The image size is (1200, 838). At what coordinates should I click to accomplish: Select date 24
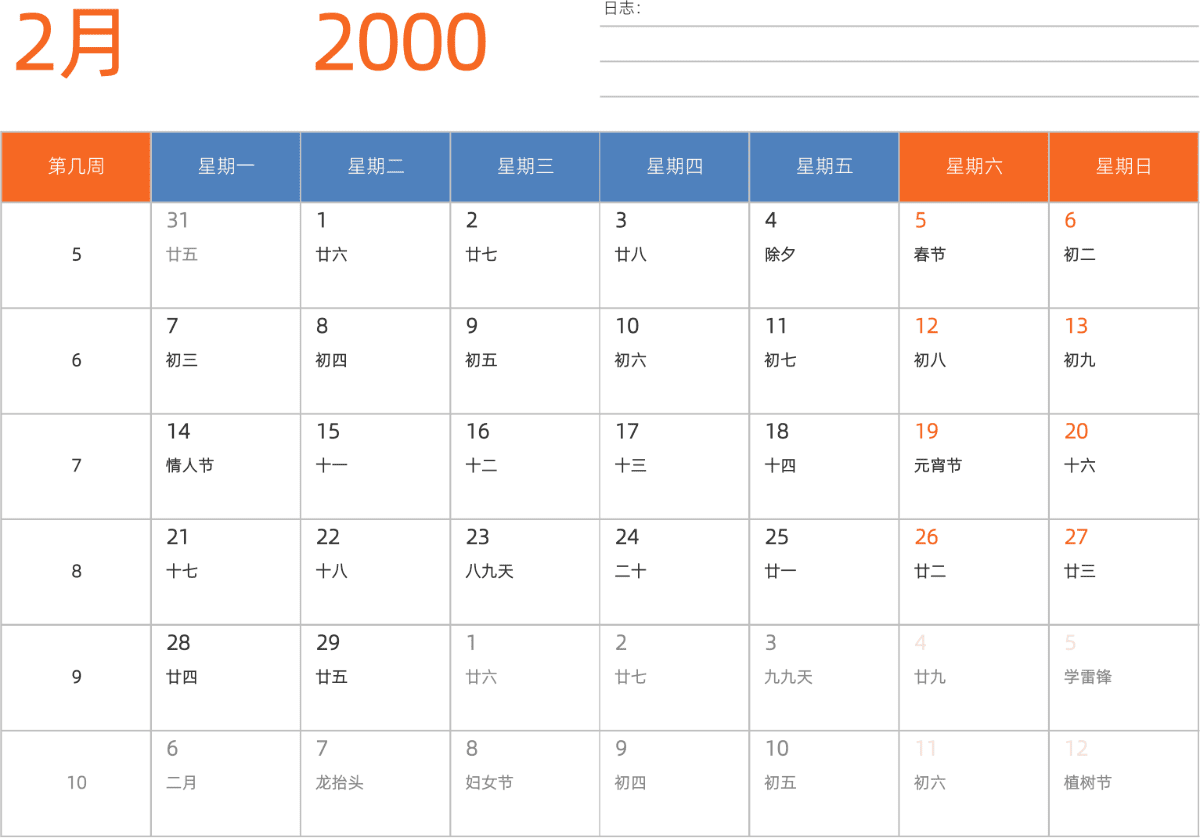[x=627, y=538]
